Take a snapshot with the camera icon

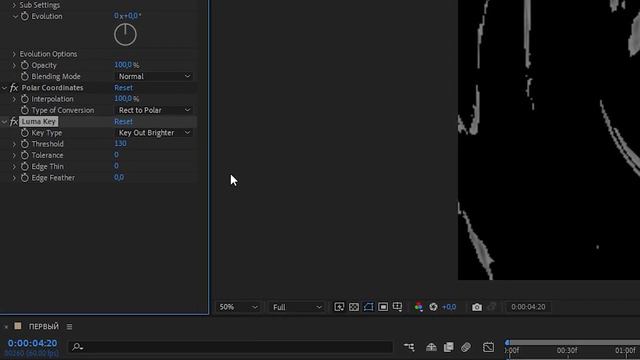477,307
